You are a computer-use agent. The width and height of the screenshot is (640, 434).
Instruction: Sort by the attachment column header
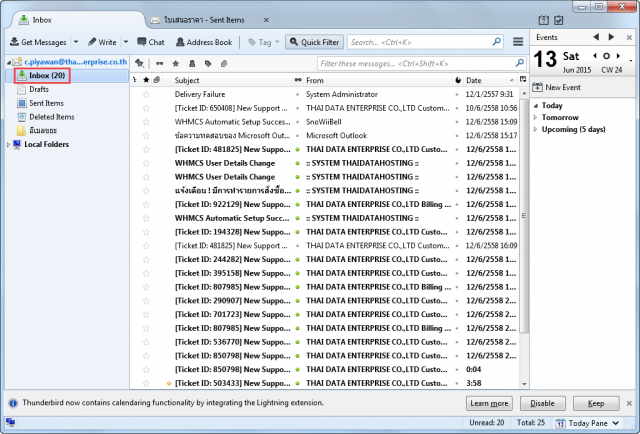(157, 80)
